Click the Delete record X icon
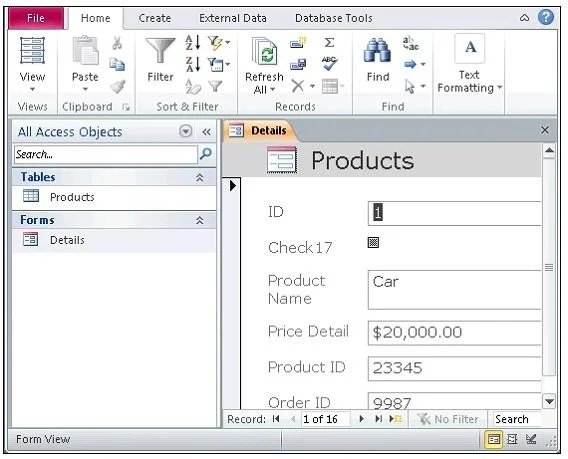The image size is (568, 459). pos(297,86)
